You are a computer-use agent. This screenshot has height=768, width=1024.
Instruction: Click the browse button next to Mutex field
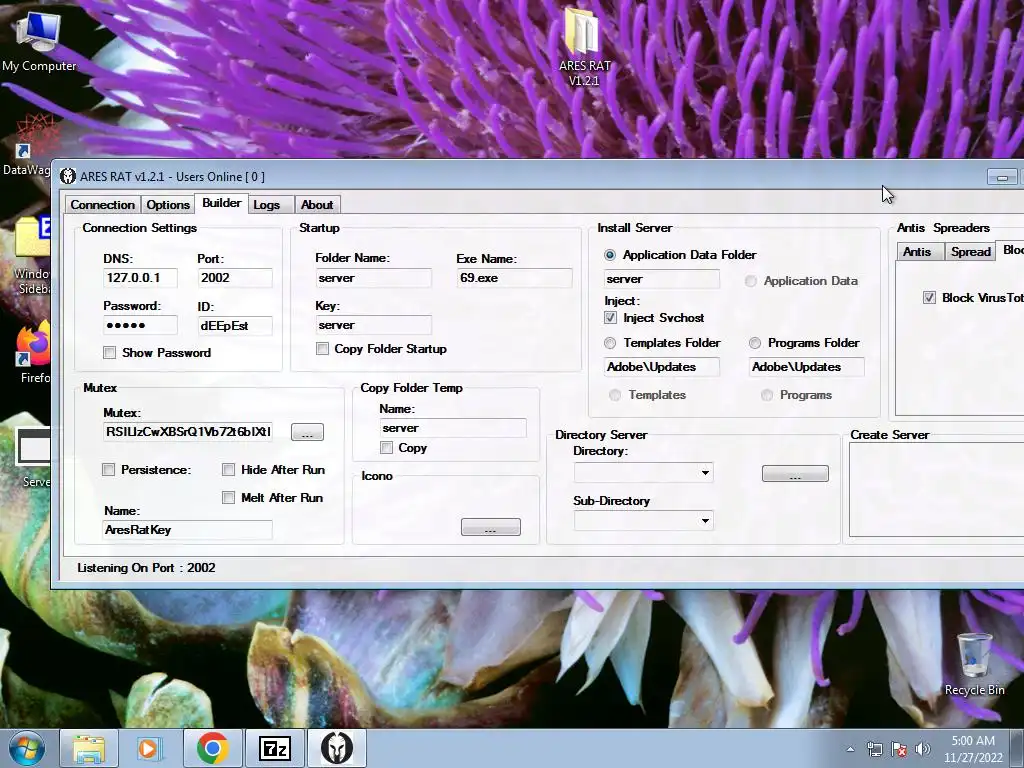coord(307,432)
